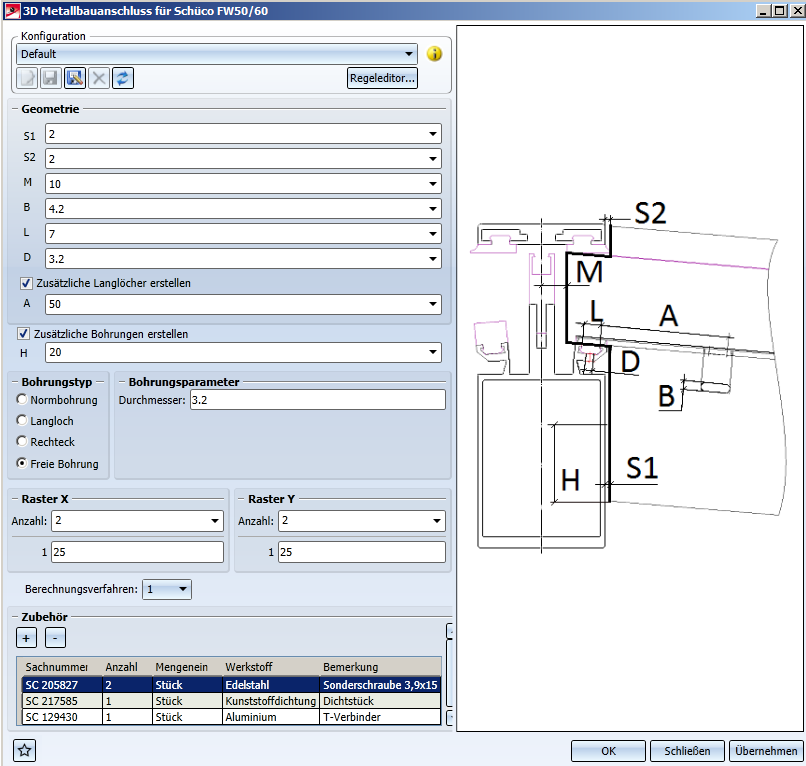806x766 pixels.
Task: Open the B value dropdown
Action: pos(433,209)
